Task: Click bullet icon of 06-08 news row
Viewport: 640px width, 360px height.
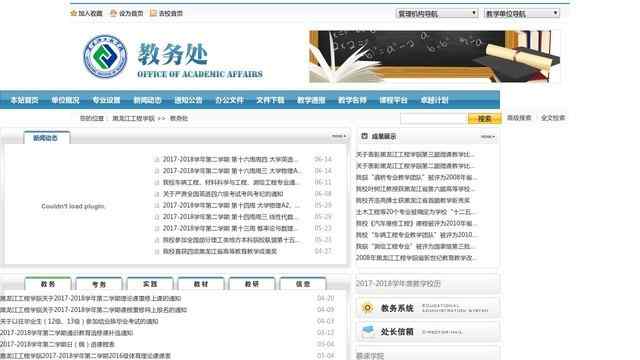Action: pos(157,194)
